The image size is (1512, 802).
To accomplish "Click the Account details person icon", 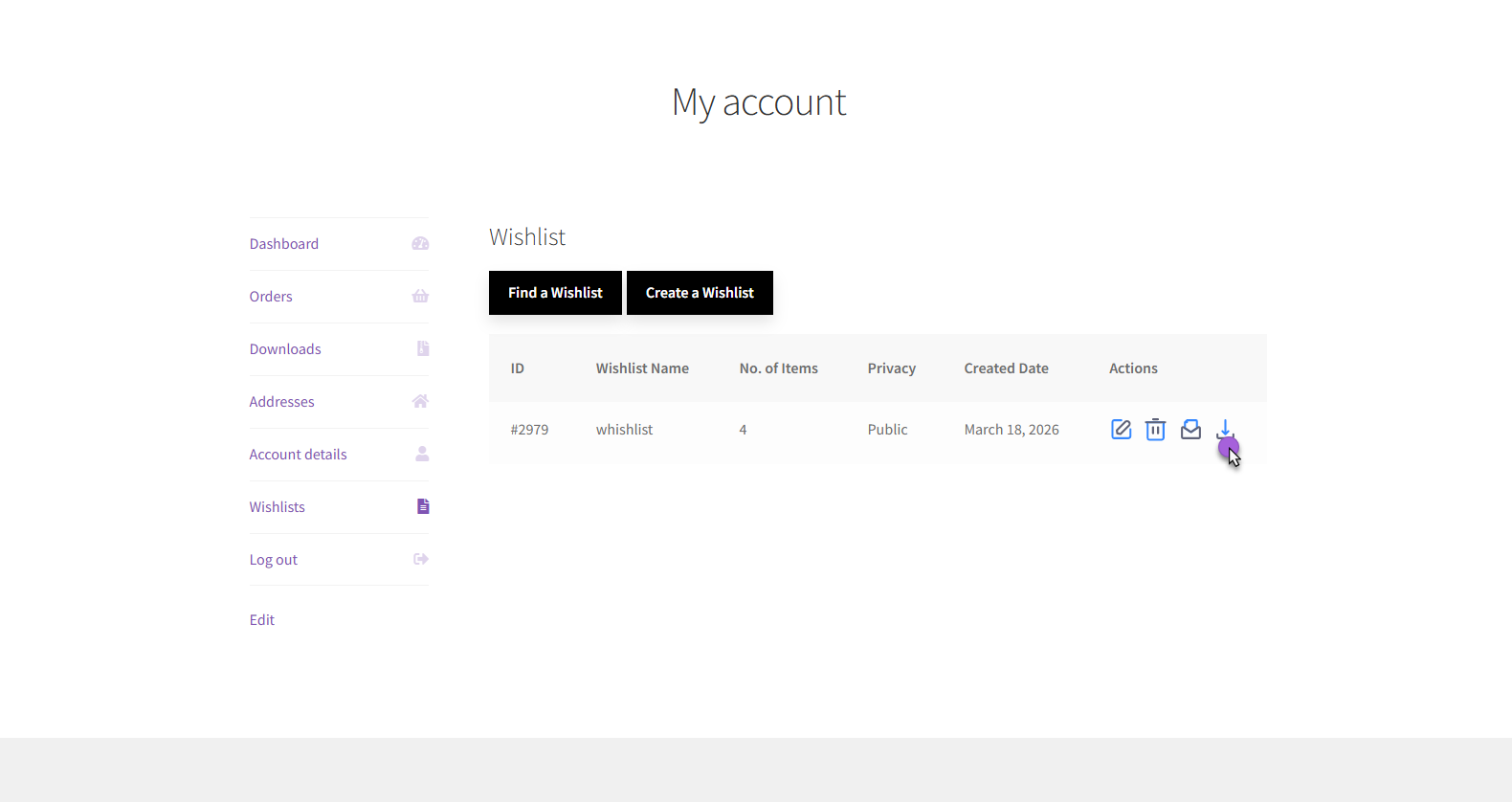I will click(x=422, y=455).
